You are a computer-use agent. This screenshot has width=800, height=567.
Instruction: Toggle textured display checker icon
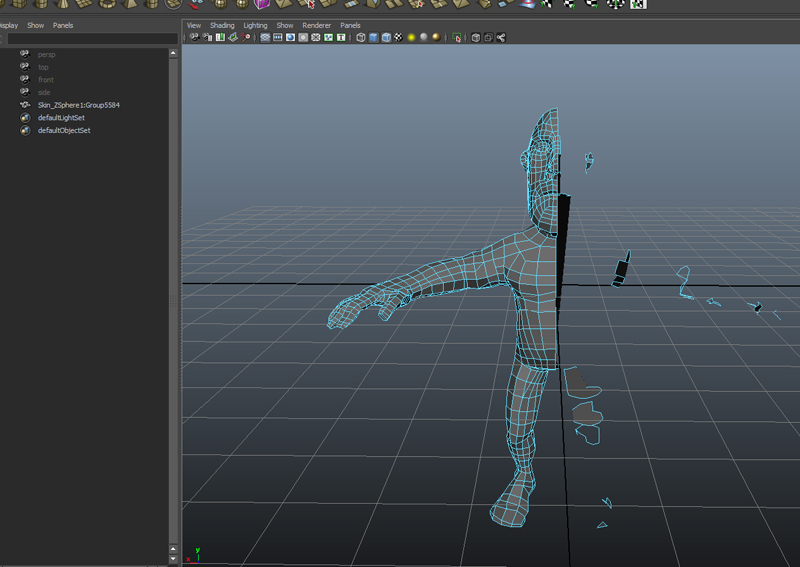pyautogui.click(x=398, y=38)
